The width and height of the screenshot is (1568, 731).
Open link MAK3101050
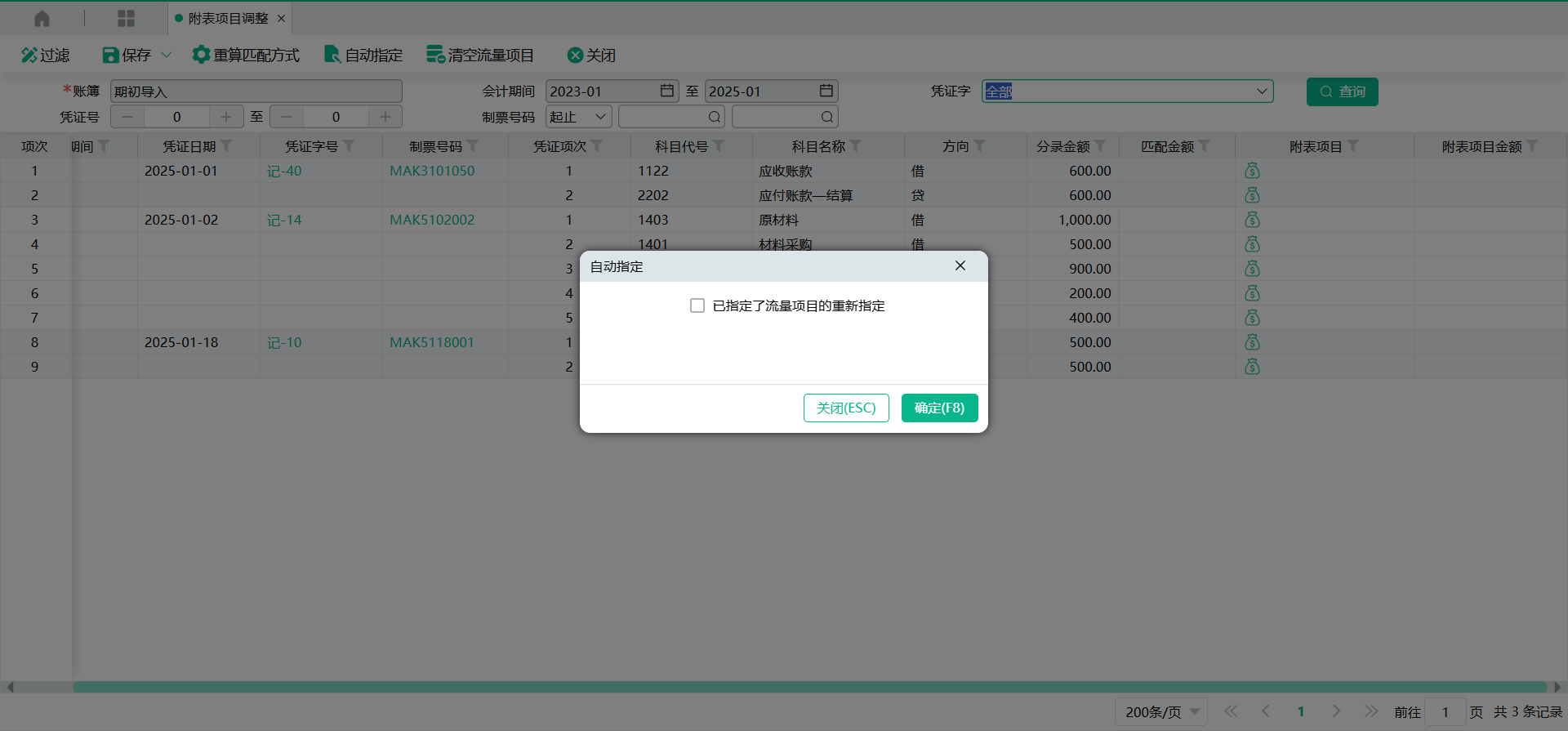pos(432,171)
